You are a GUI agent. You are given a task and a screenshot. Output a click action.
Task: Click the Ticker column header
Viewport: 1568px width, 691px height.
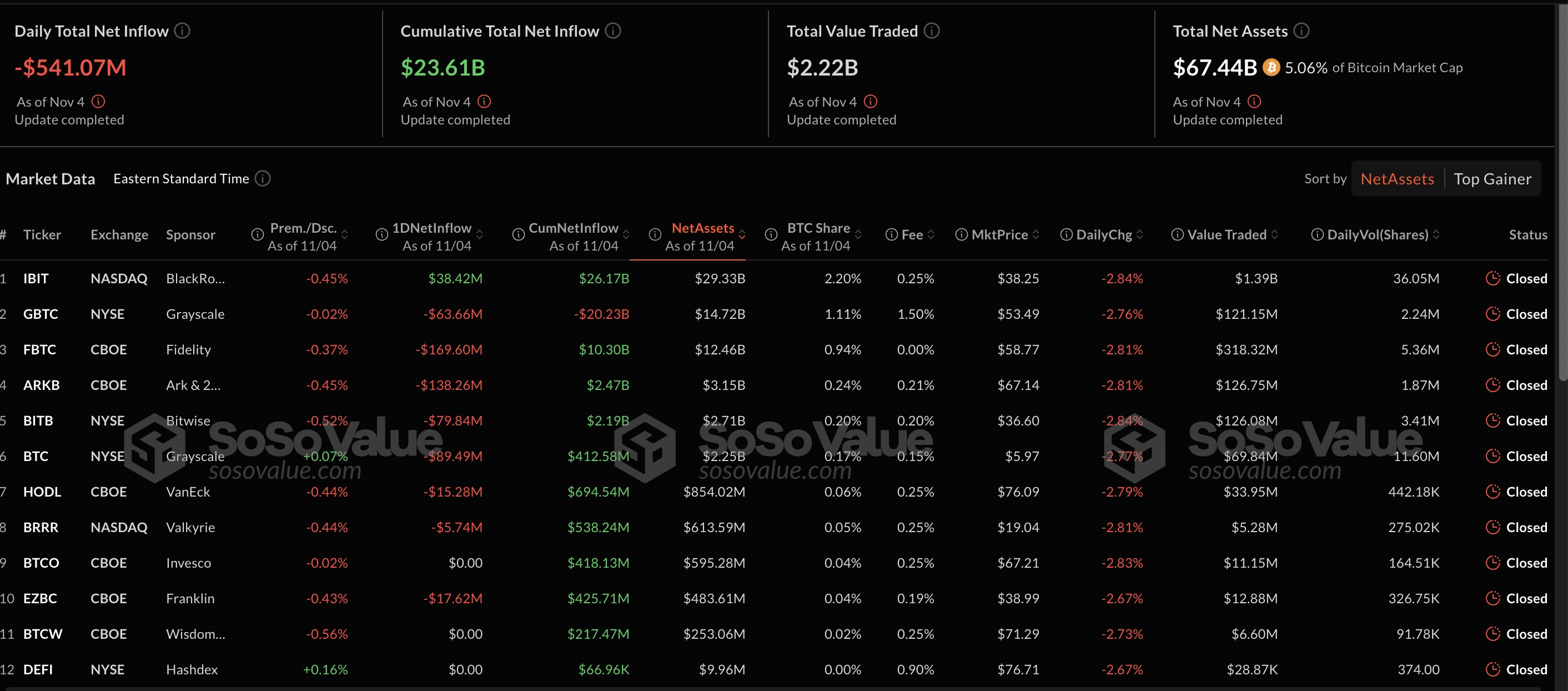(x=42, y=234)
